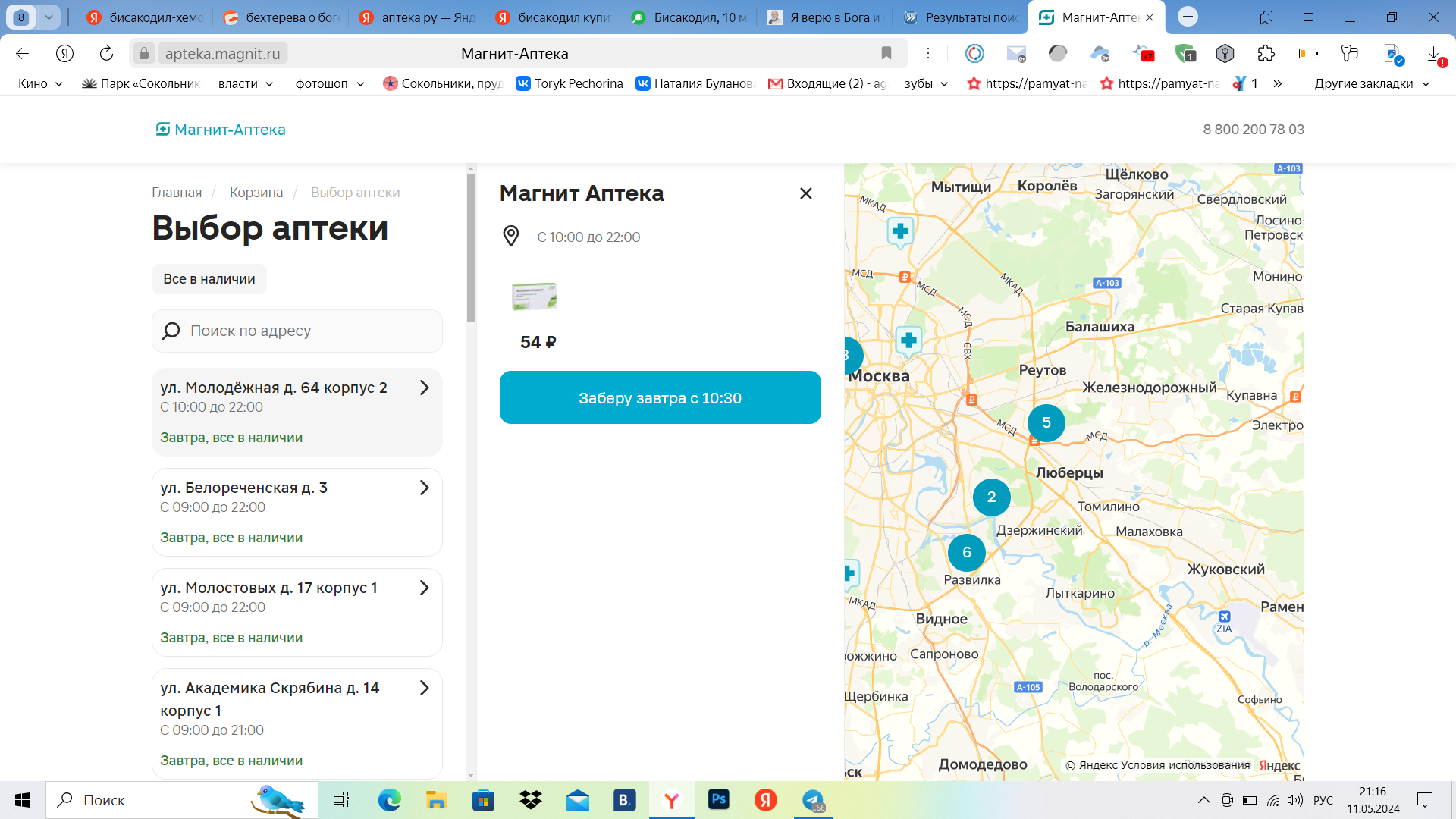
Task: Open the notifications center icon
Action: 1425,800
